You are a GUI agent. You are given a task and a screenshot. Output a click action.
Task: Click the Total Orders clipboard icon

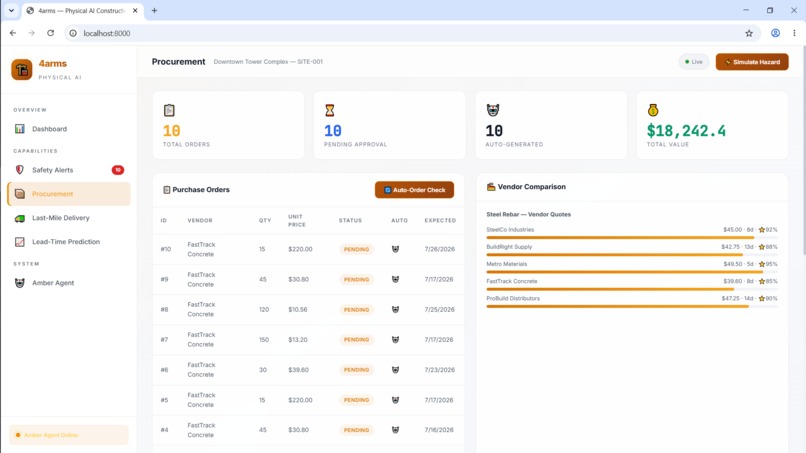click(169, 110)
